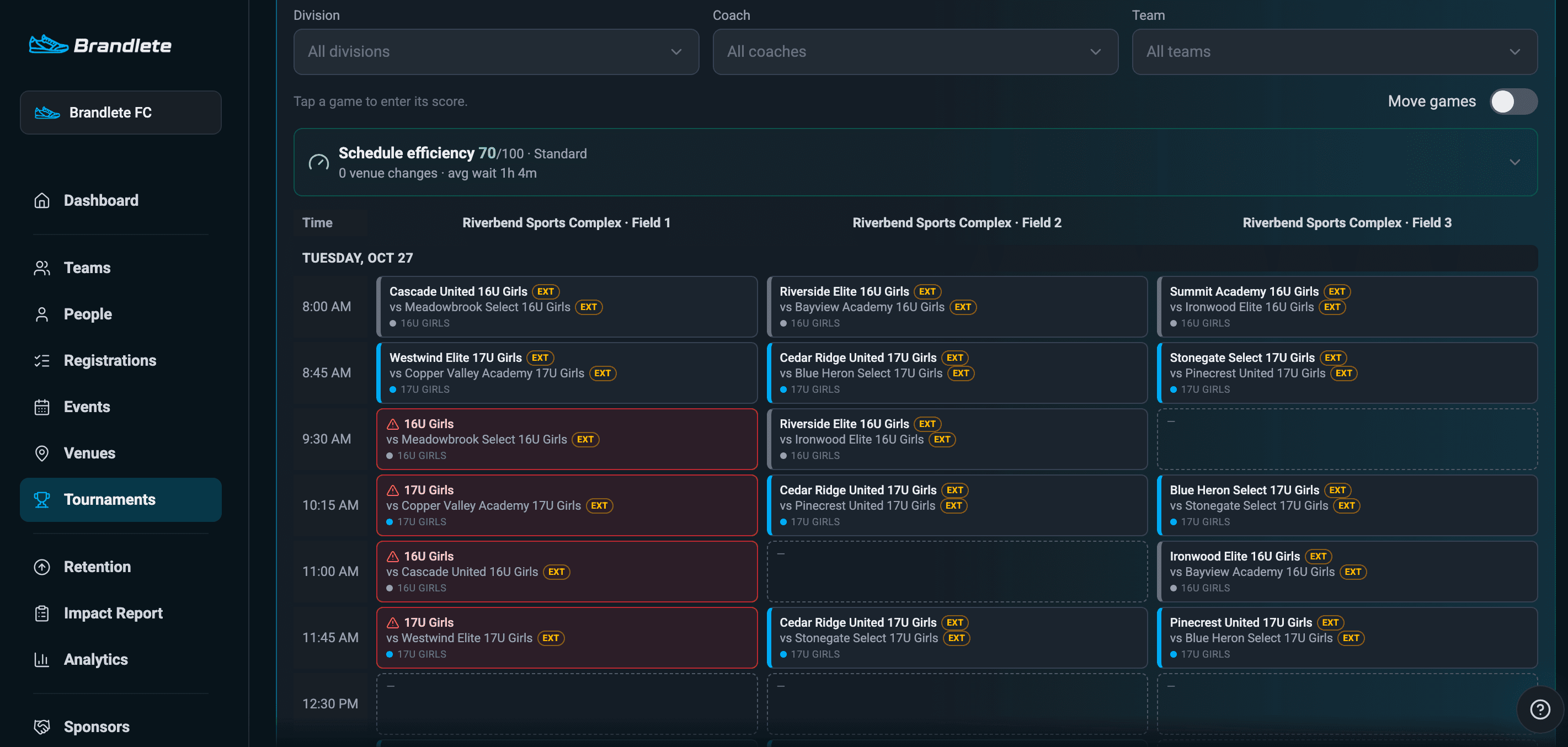Click the TUESDAY, OCT 27 date header
This screenshot has width=1568, height=747.
pos(358,258)
